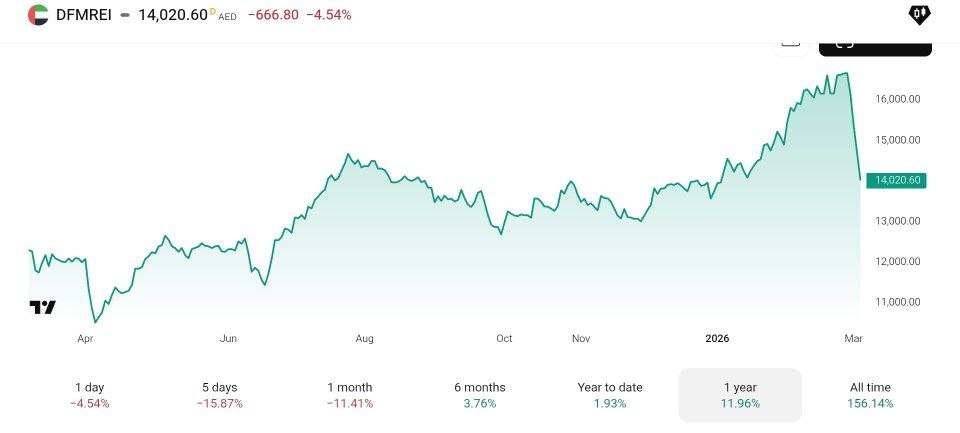
Task: Click the partially visible white chart button
Action: tap(790, 41)
